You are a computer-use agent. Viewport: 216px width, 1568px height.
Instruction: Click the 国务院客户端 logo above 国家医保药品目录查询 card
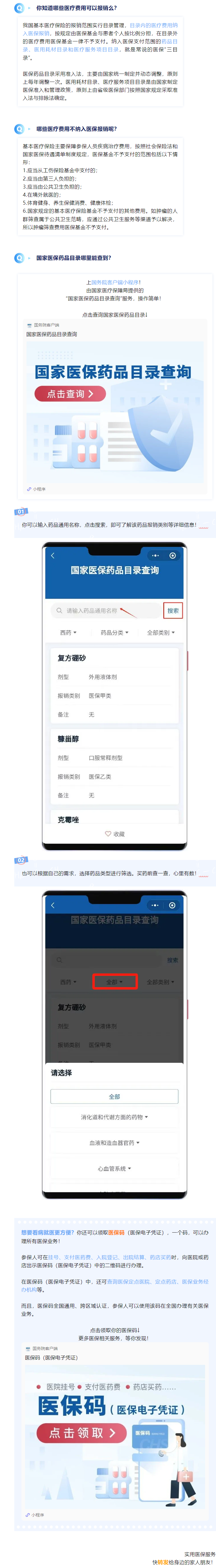pyautogui.click(x=29, y=325)
